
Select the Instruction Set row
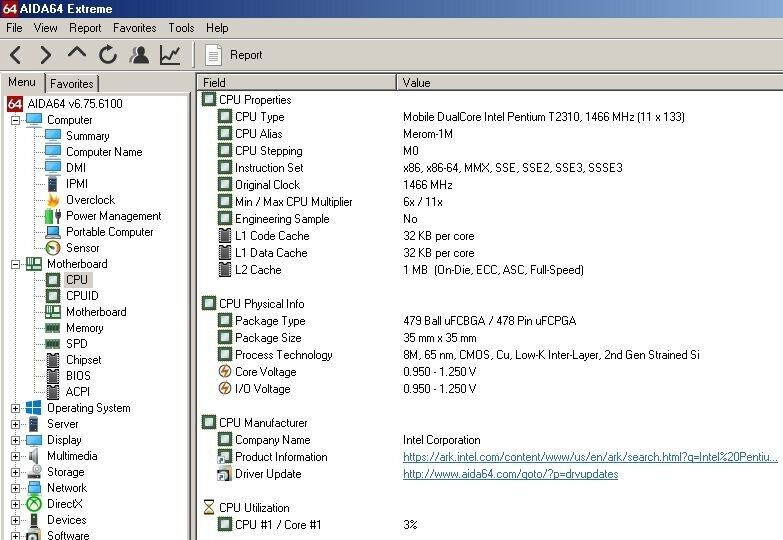491,168
